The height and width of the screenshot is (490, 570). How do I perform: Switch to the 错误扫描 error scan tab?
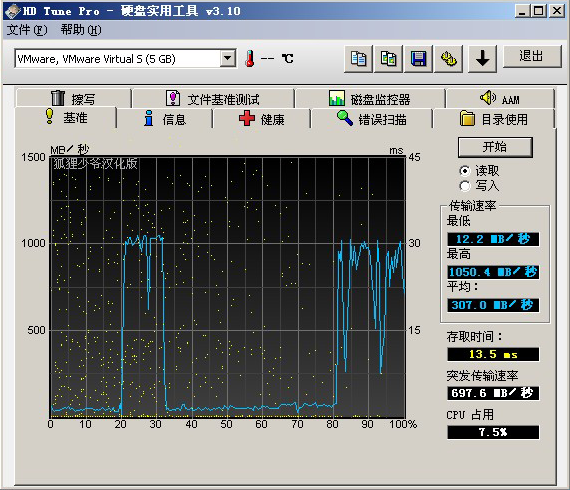tap(371, 119)
